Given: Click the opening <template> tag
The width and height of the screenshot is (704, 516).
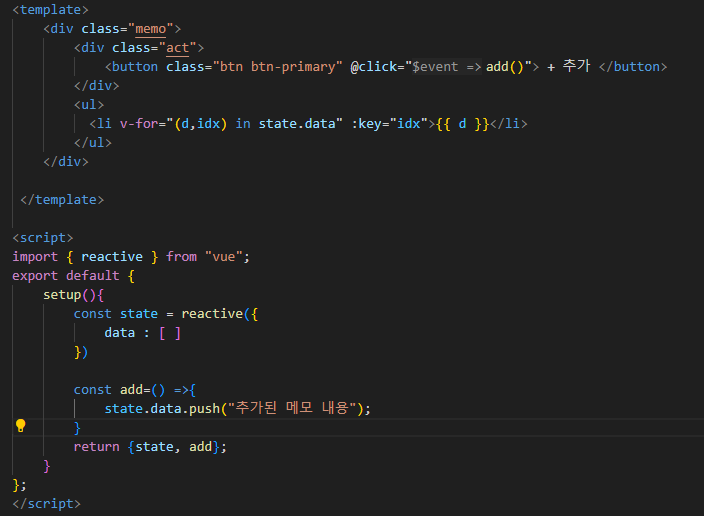Looking at the screenshot, I should pos(50,10).
